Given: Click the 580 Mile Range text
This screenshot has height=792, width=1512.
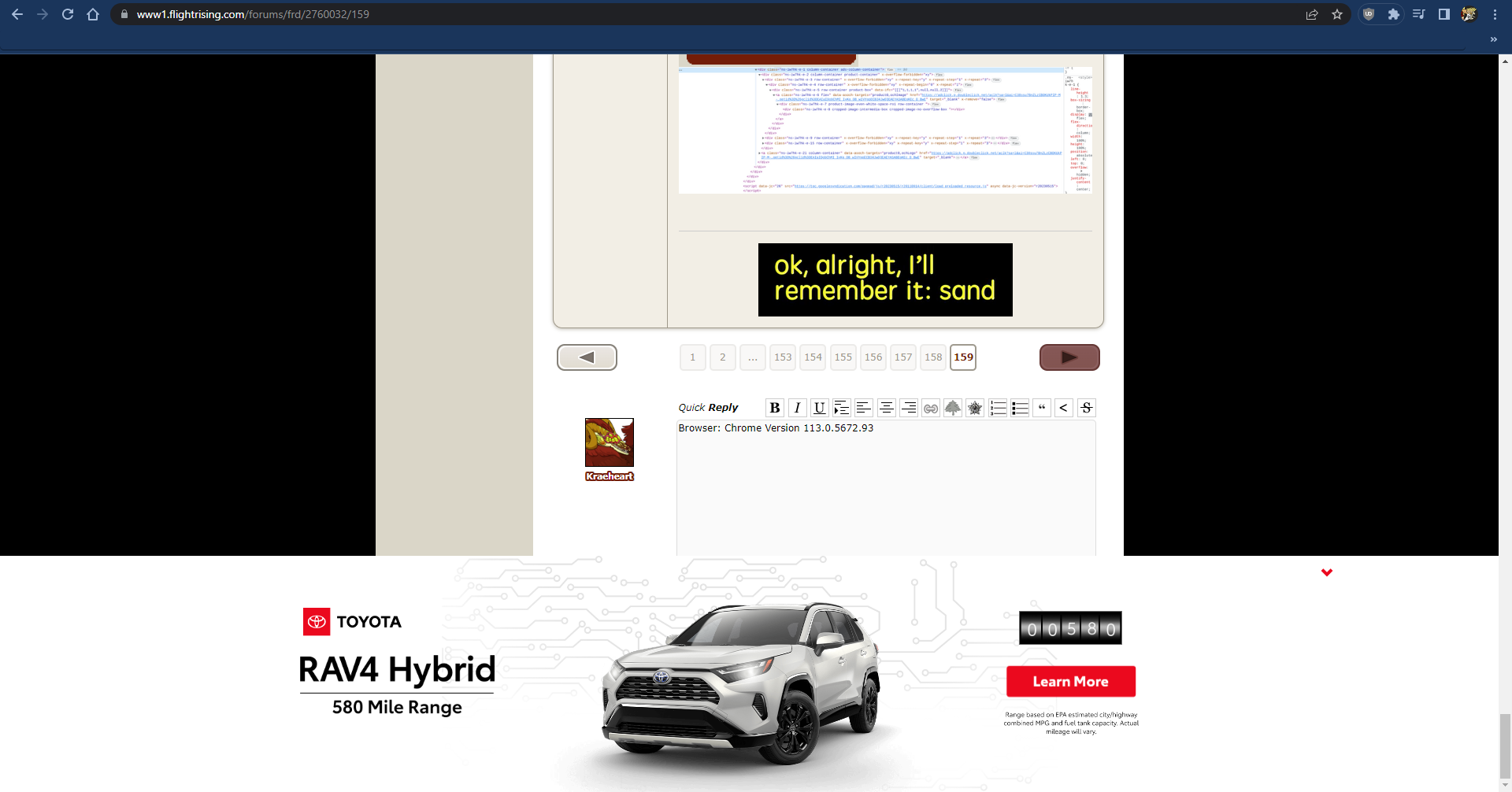Looking at the screenshot, I should [397, 707].
